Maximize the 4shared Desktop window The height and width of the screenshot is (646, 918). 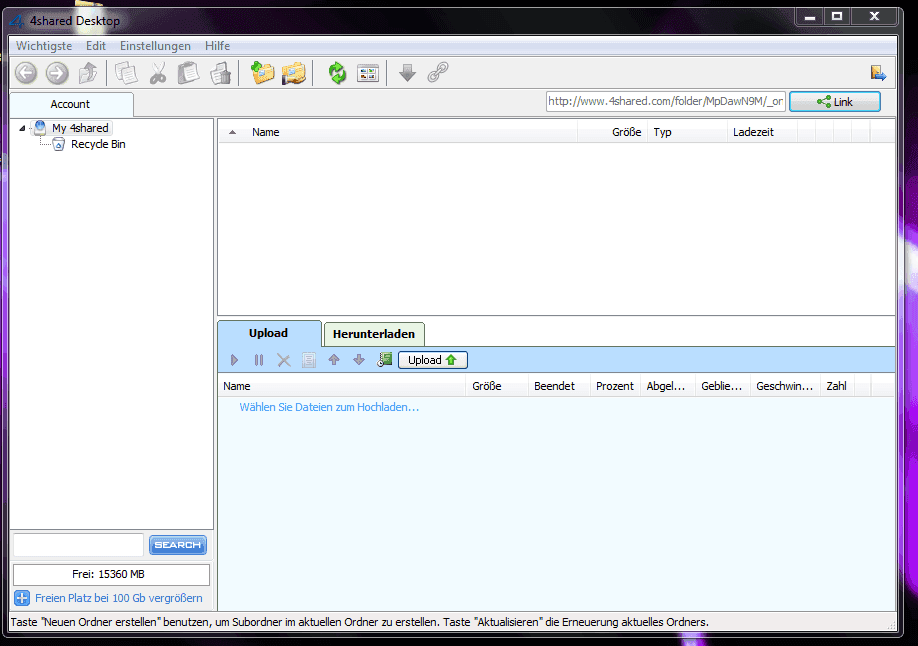coord(838,16)
